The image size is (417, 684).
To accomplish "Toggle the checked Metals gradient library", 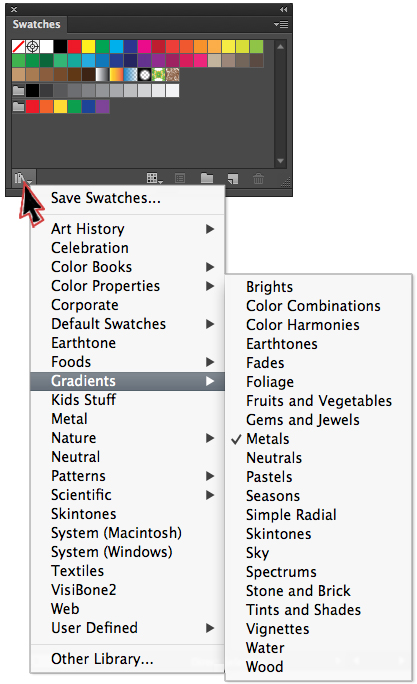I will pyautogui.click(x=267, y=439).
